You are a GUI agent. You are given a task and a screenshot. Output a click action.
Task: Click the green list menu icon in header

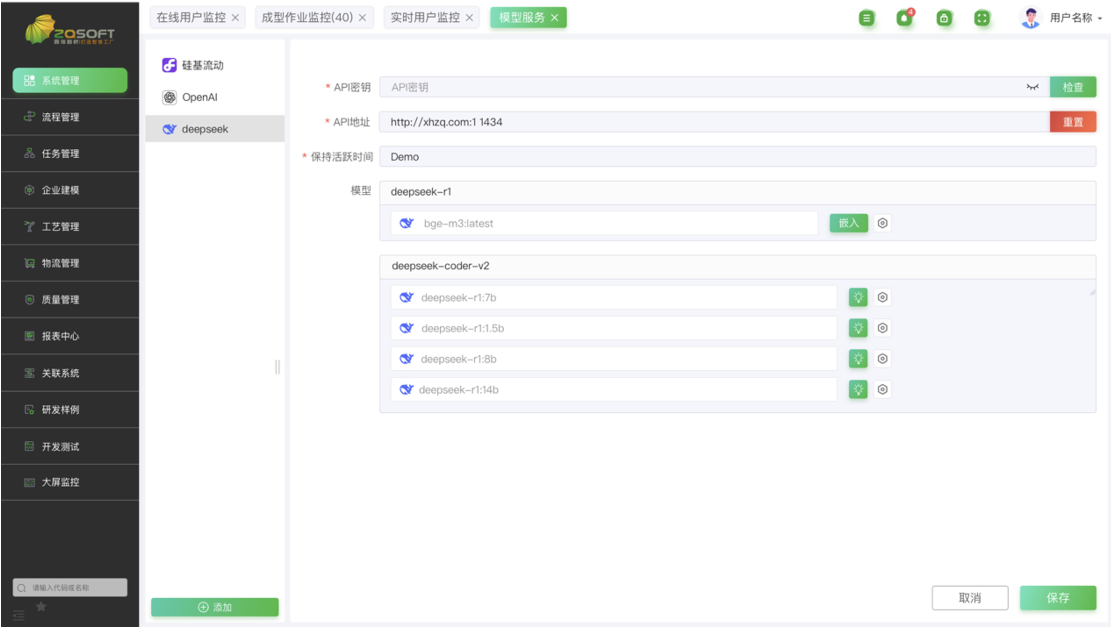pos(867,18)
